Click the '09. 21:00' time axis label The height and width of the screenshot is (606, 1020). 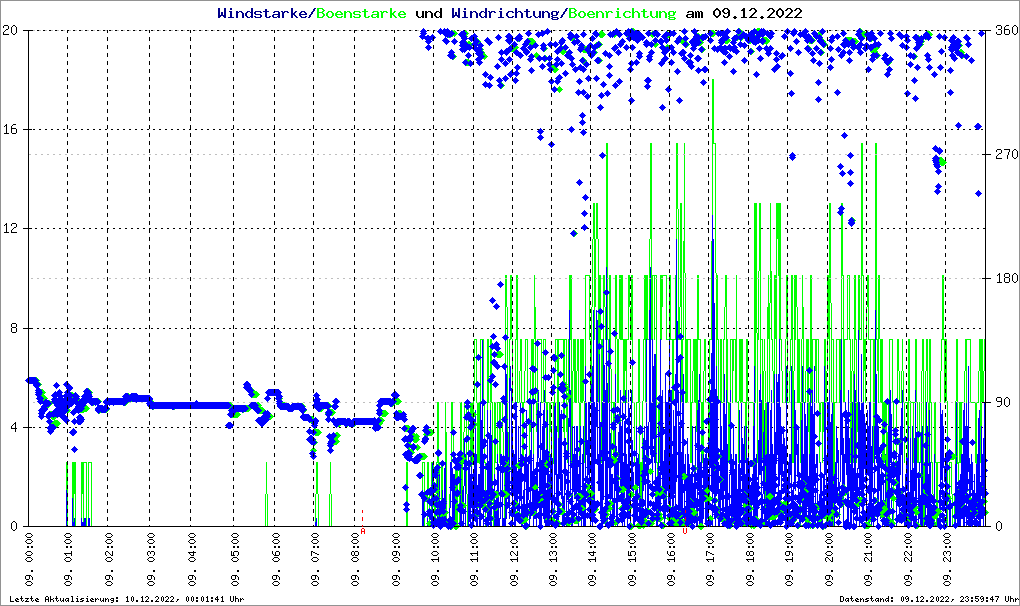point(868,560)
